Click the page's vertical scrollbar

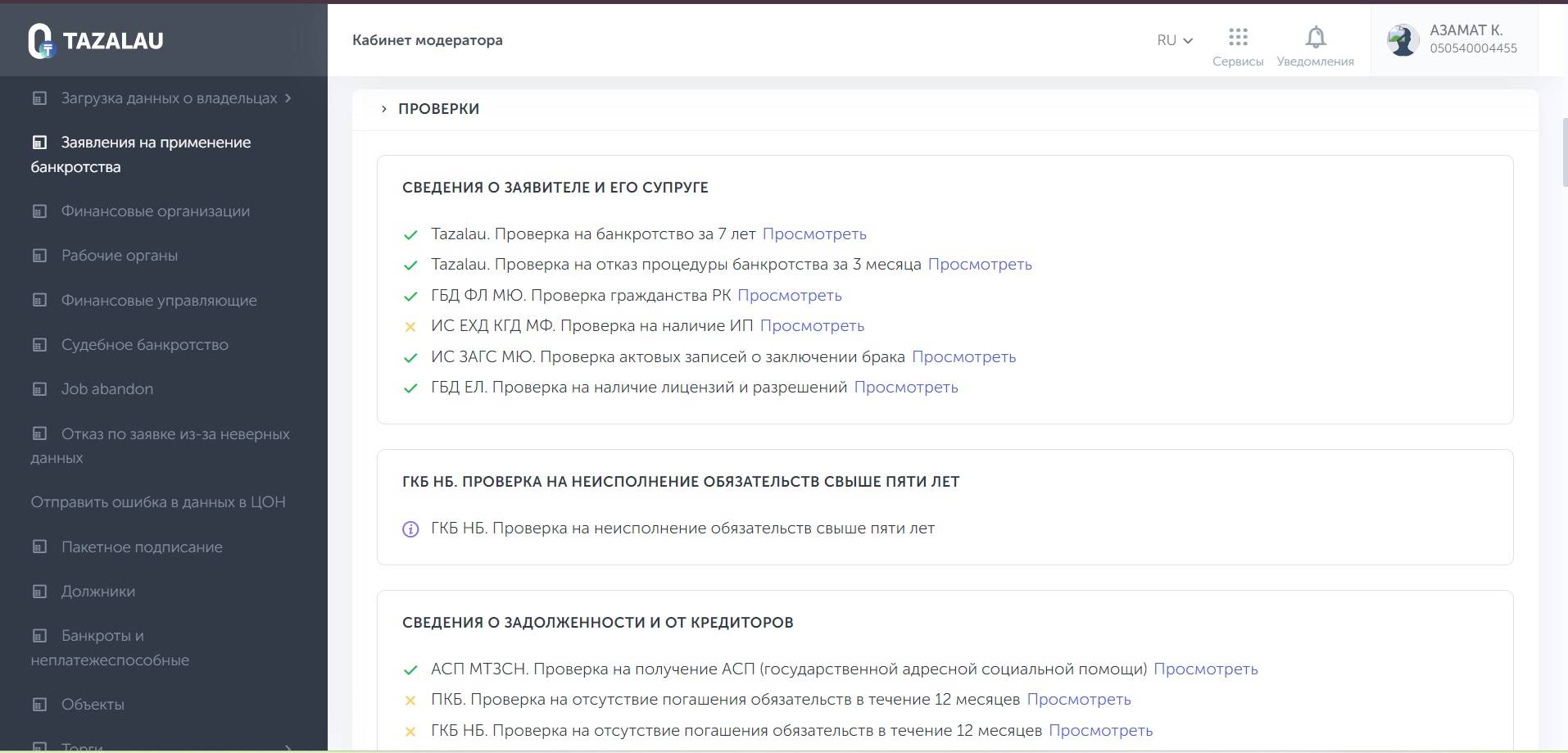click(x=1564, y=153)
